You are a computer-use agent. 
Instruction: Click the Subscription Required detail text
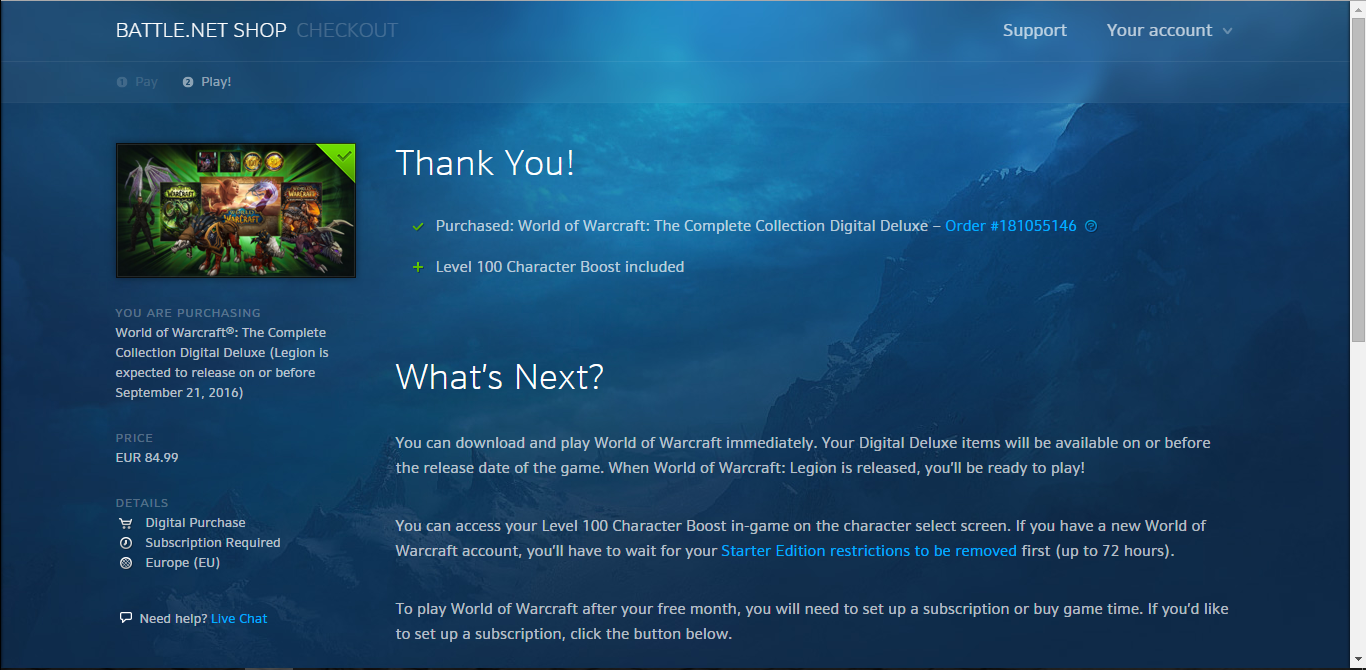213,543
